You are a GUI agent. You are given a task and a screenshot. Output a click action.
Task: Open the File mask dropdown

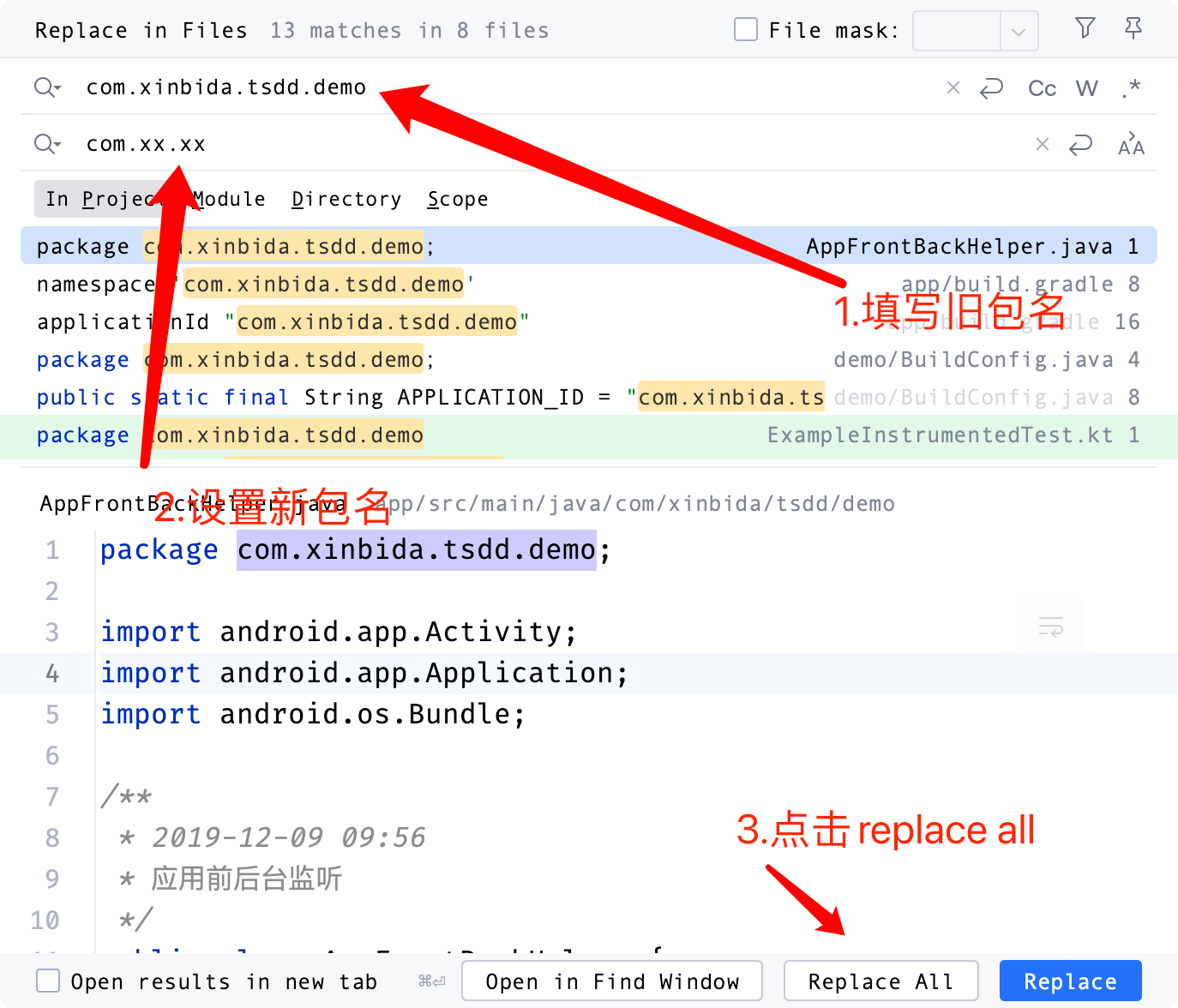click(1019, 32)
